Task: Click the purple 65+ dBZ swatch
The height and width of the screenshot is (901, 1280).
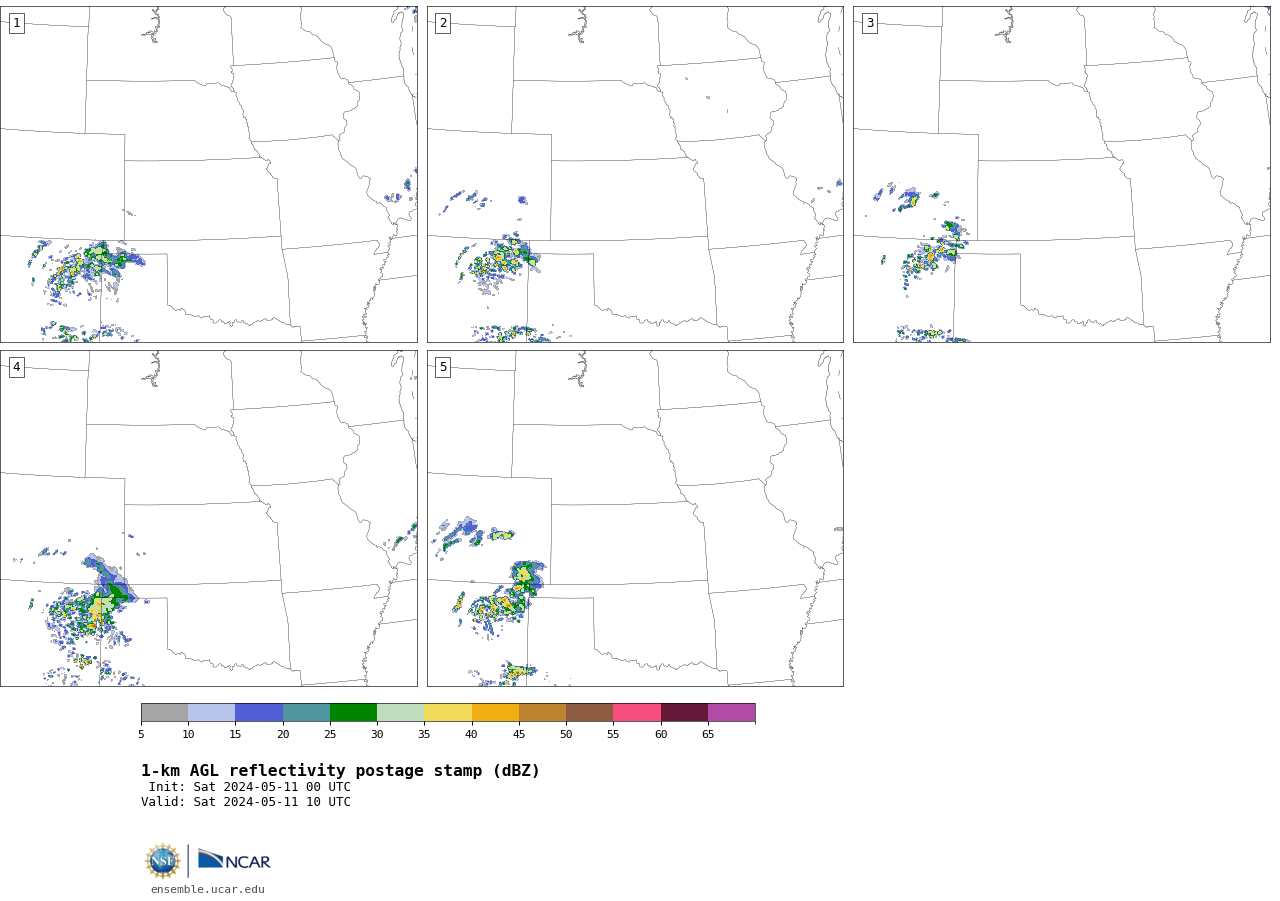Action: click(732, 712)
